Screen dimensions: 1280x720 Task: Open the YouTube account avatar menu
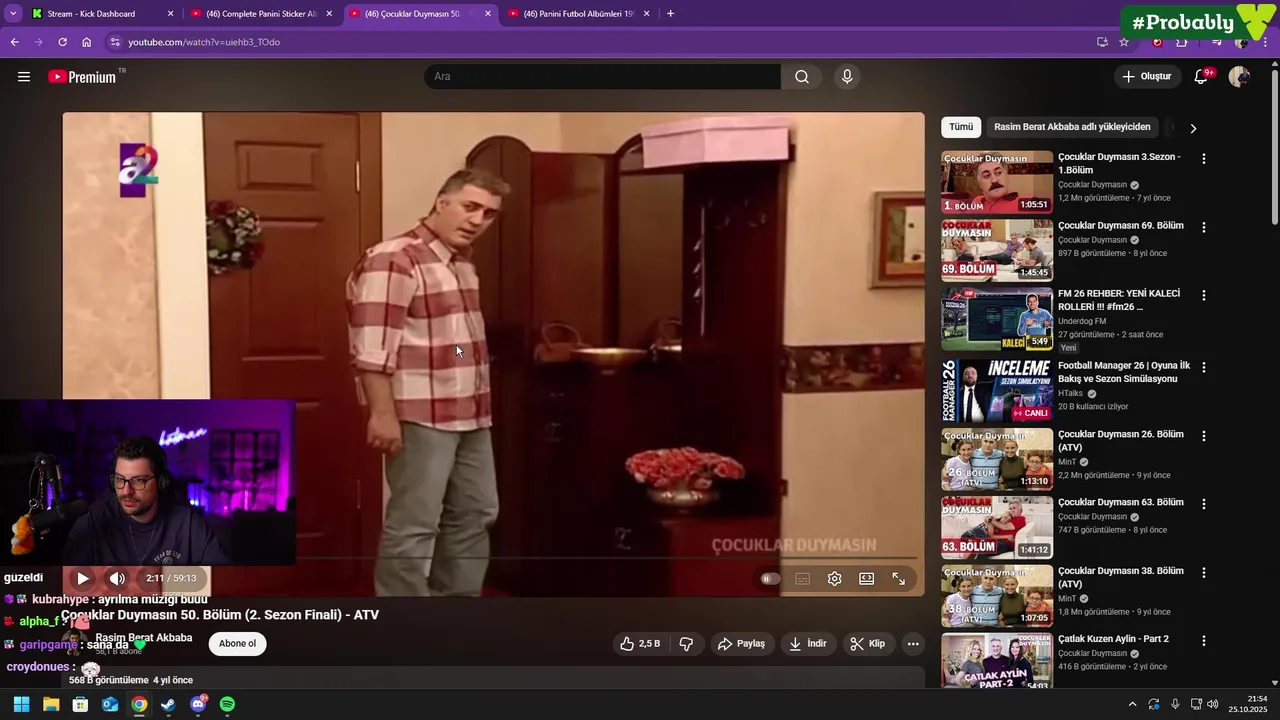point(1239,77)
